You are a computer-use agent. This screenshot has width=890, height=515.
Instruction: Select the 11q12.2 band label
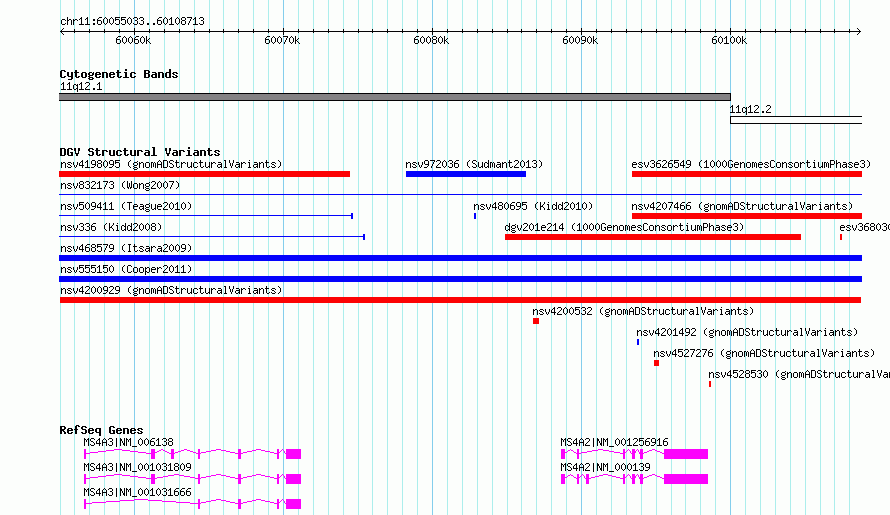pos(750,109)
